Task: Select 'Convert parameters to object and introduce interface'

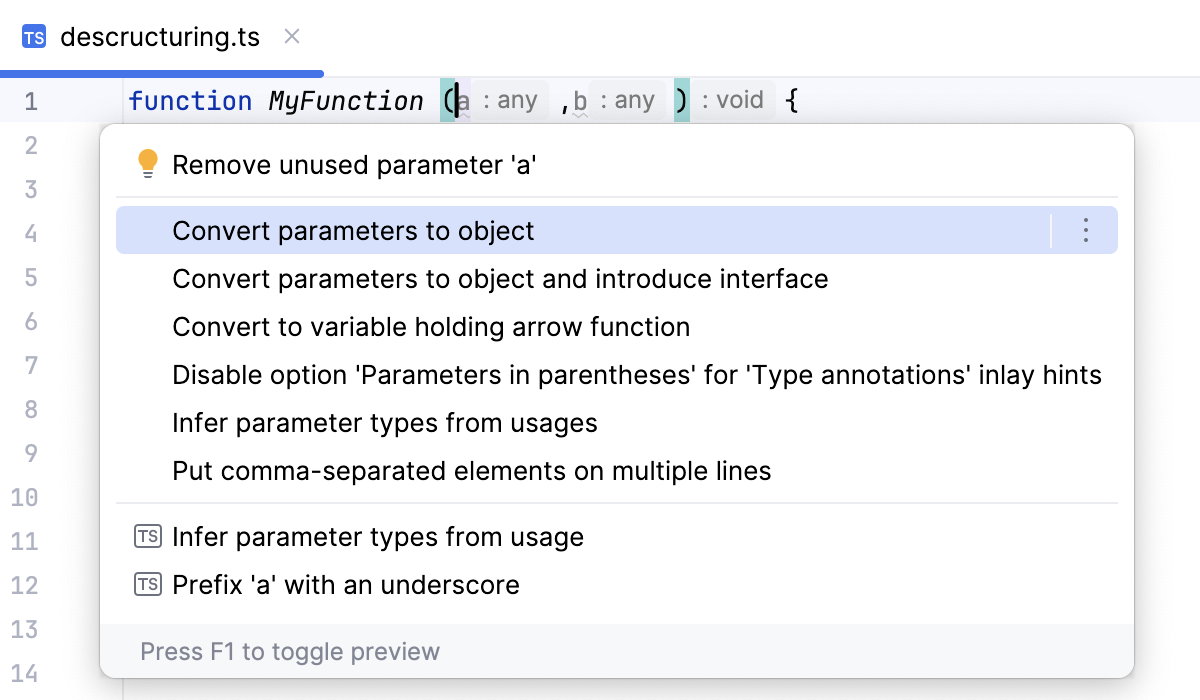Action: tap(500, 279)
